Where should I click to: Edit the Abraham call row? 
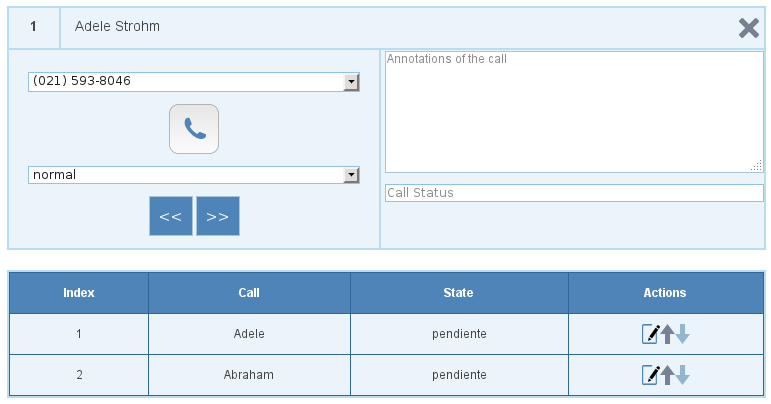[650, 375]
